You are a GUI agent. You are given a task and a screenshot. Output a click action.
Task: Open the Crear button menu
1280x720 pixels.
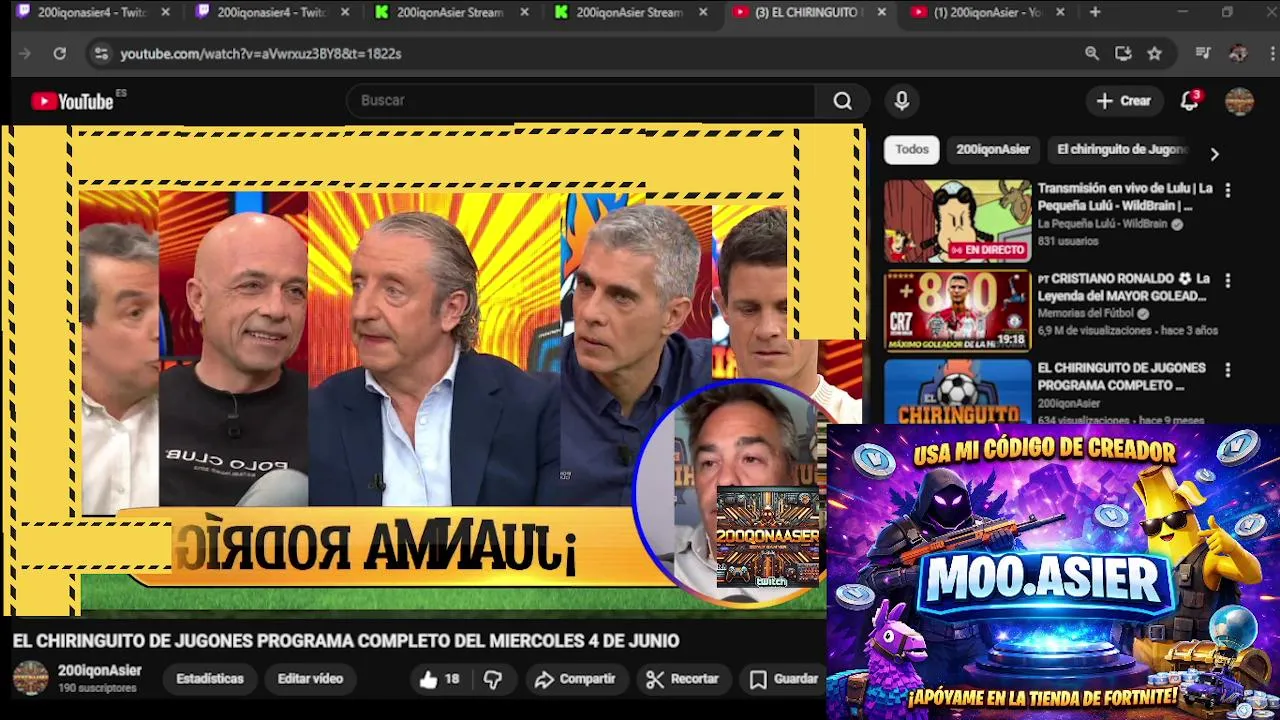click(1124, 101)
